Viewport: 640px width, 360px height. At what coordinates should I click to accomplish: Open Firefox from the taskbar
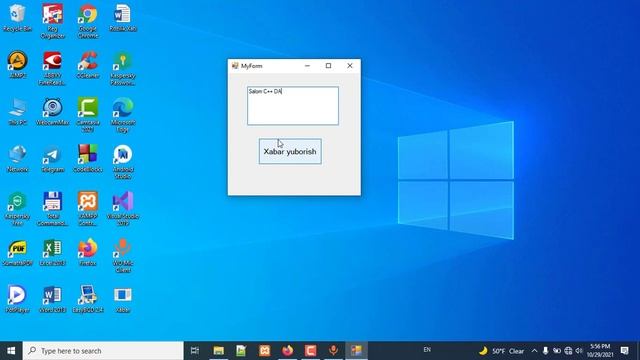tap(288, 351)
